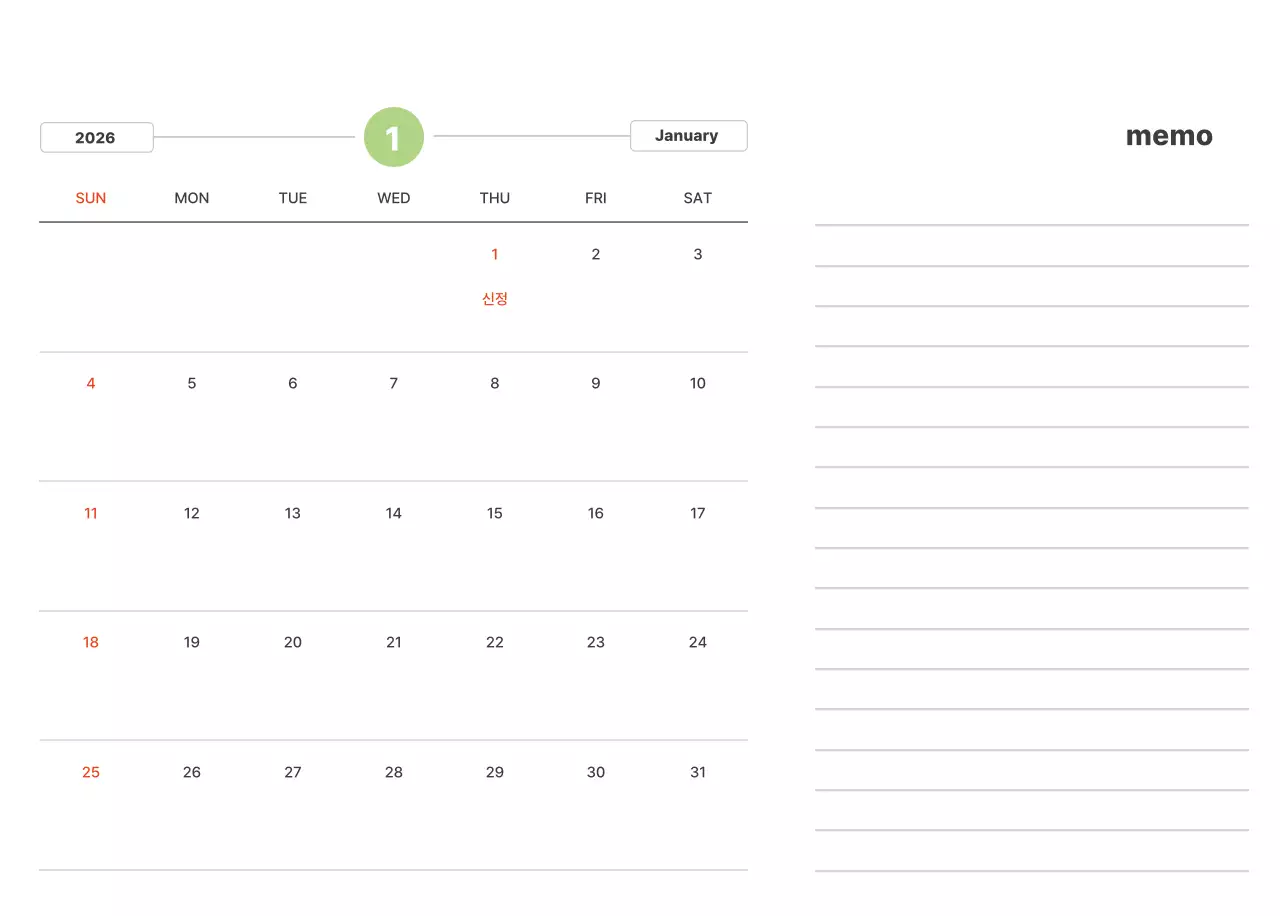Pick date 28 on Wednesday
1280x916 pixels.
[394, 772]
